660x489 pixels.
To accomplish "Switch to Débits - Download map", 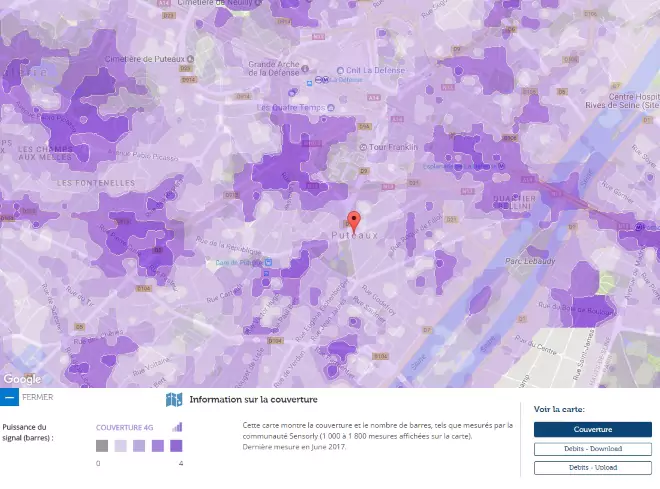I will [x=593, y=449].
